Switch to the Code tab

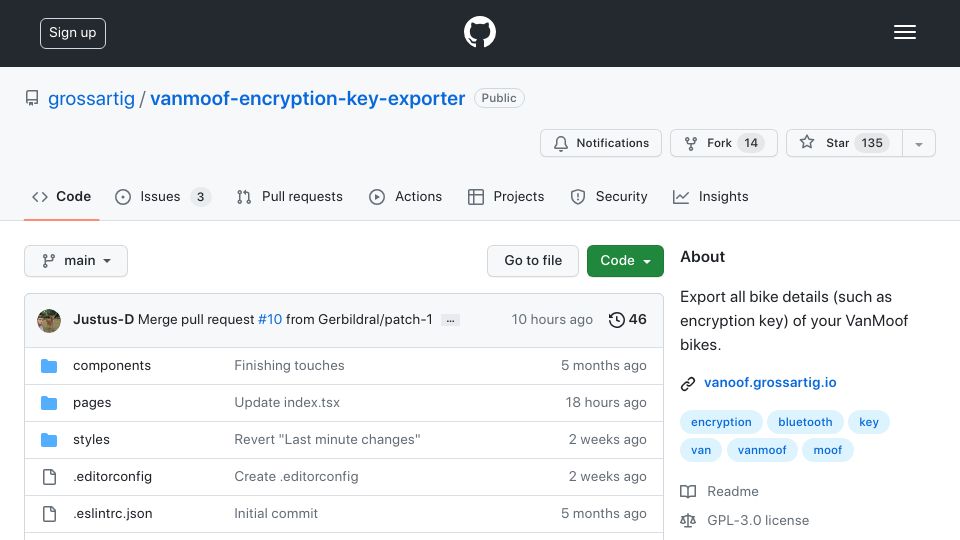pyautogui.click(x=61, y=197)
